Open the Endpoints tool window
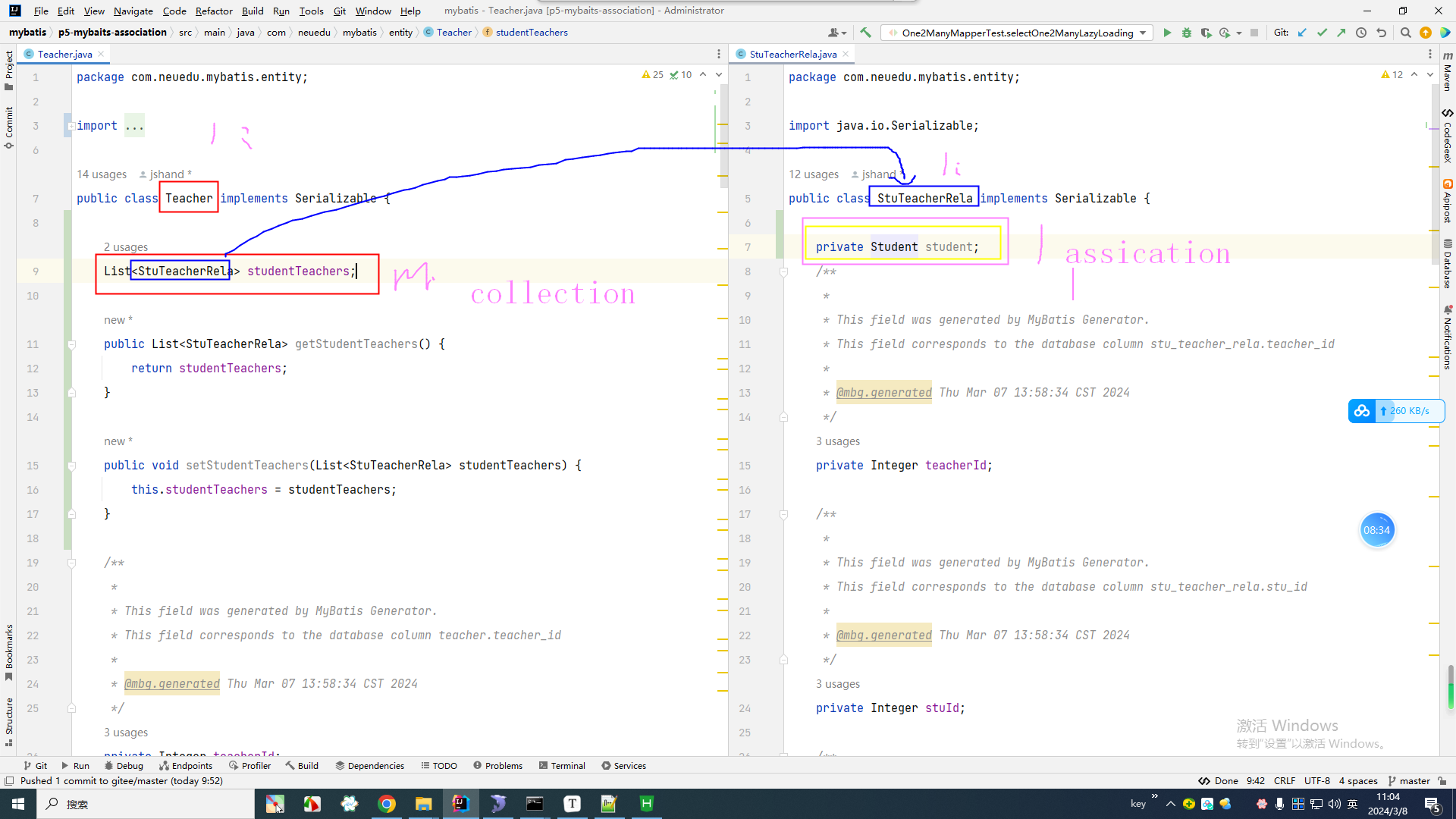 click(x=186, y=766)
